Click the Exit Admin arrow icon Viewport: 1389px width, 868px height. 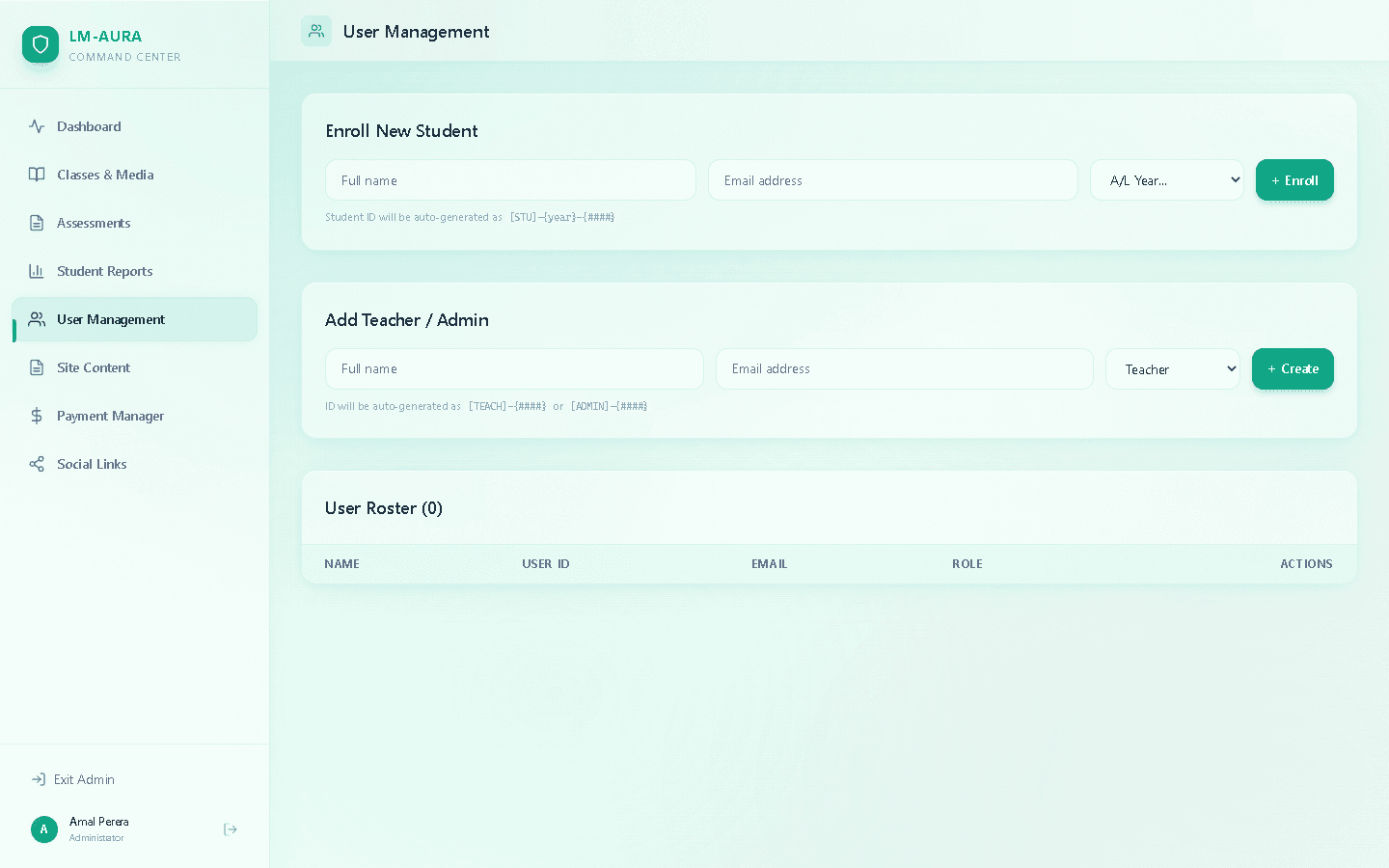click(x=39, y=779)
